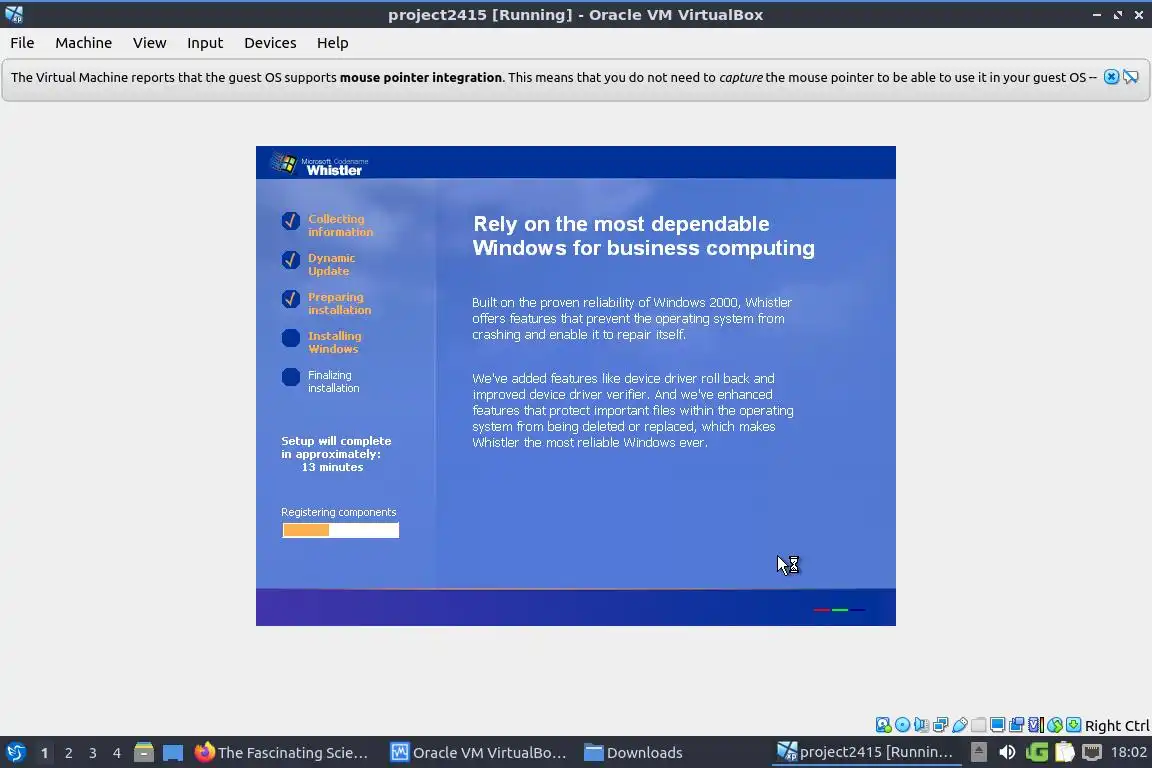This screenshot has height=768, width=1152.
Task: Open the Devices menu
Action: pos(270,43)
